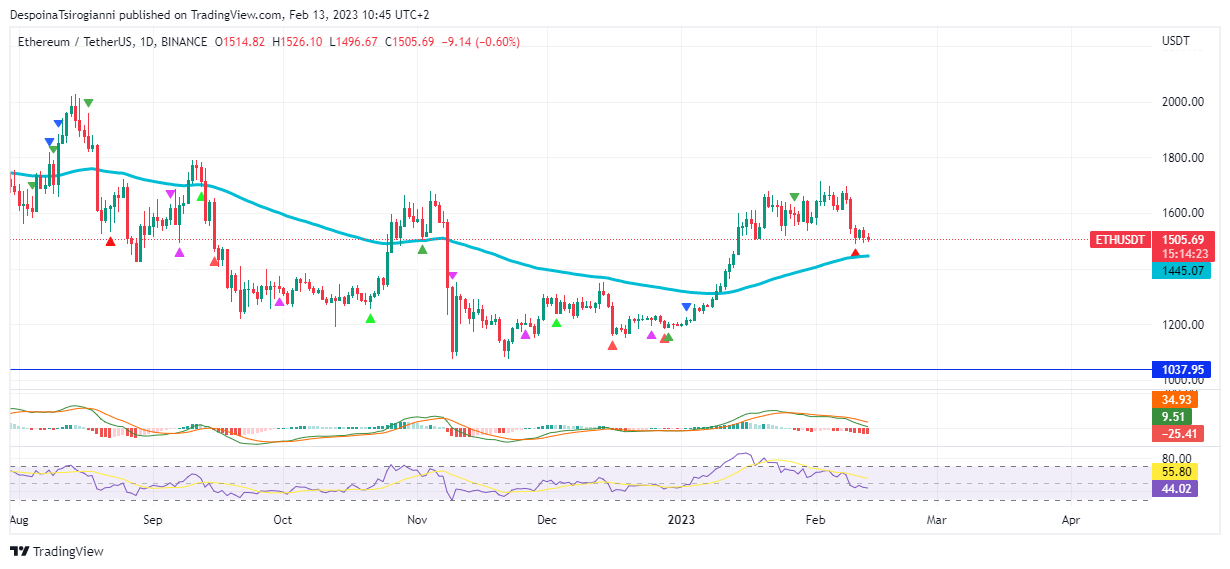Screen dimensions: 1230x569
Task: Select the 1037.95 horizontal line price label
Action: (x=1181, y=370)
